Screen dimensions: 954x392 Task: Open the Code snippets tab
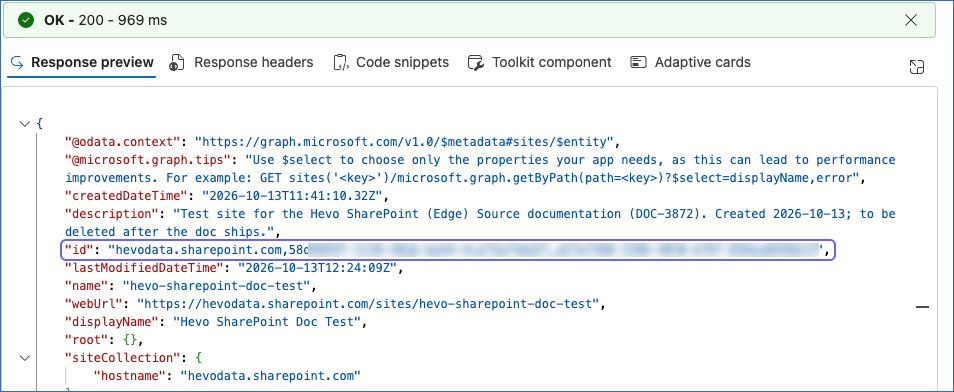391,62
